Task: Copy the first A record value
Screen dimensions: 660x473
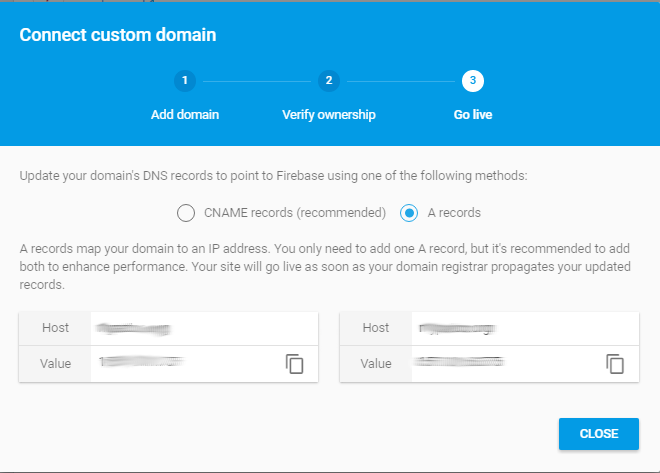Action: [x=295, y=363]
